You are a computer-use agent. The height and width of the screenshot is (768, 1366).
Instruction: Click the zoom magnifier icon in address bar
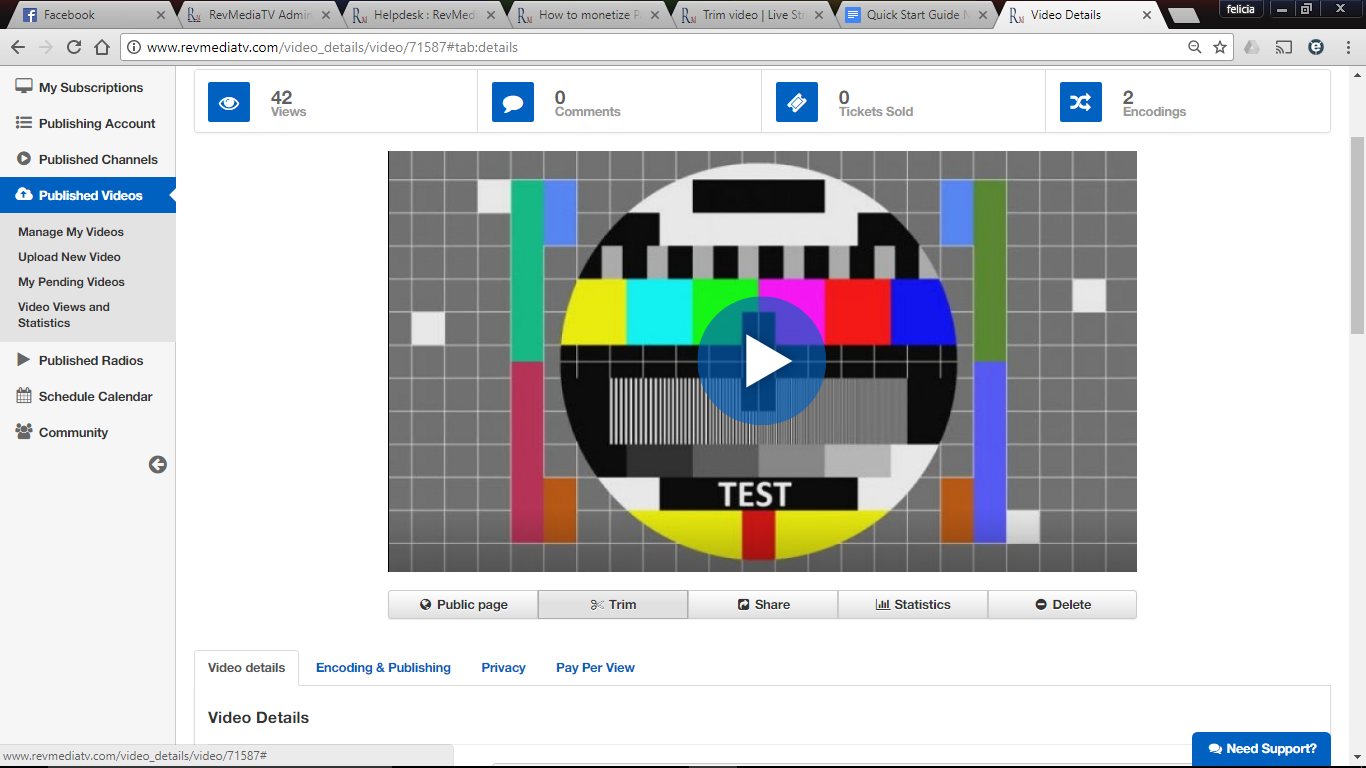point(1194,47)
